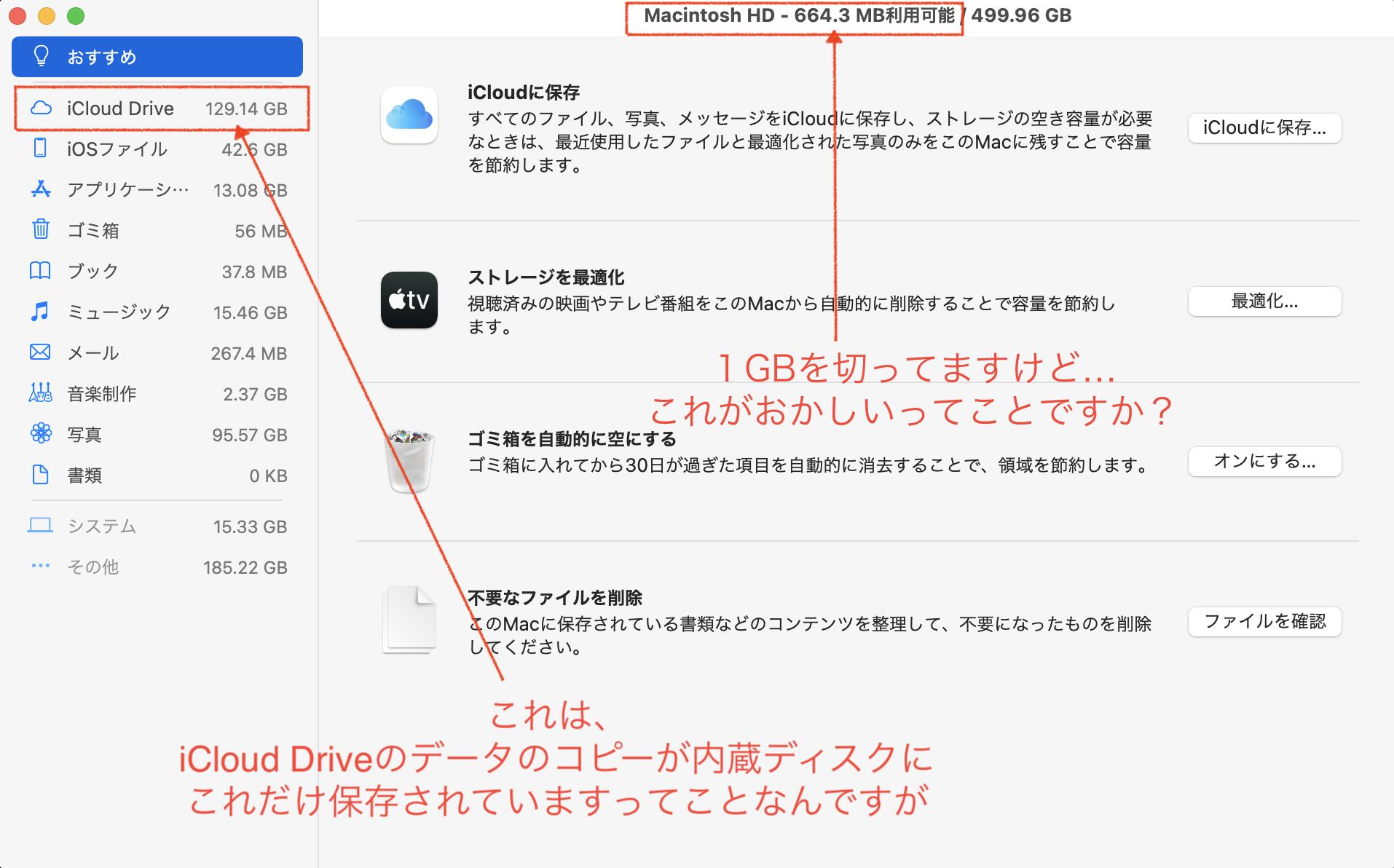Click the Apple TV app icon
This screenshot has height=868, width=1394.
[409, 300]
